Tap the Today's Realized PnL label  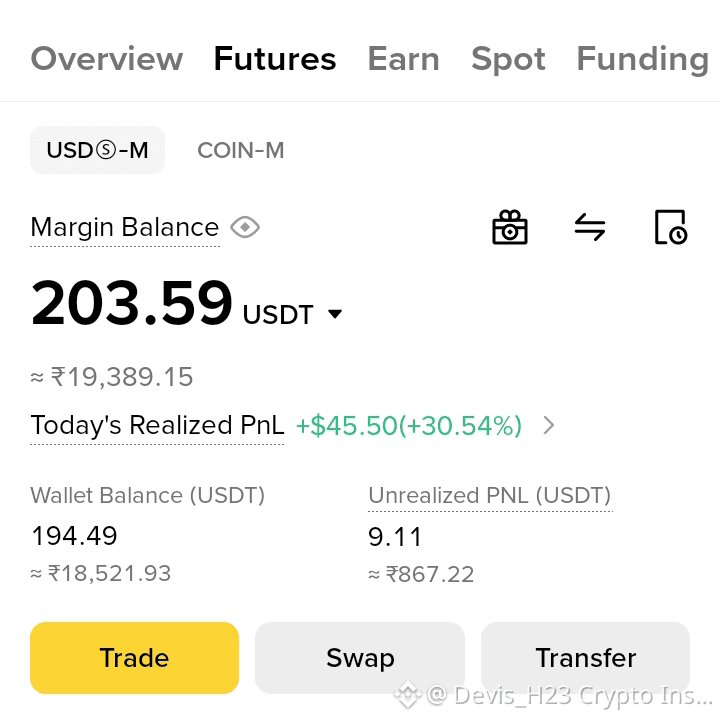click(x=157, y=425)
